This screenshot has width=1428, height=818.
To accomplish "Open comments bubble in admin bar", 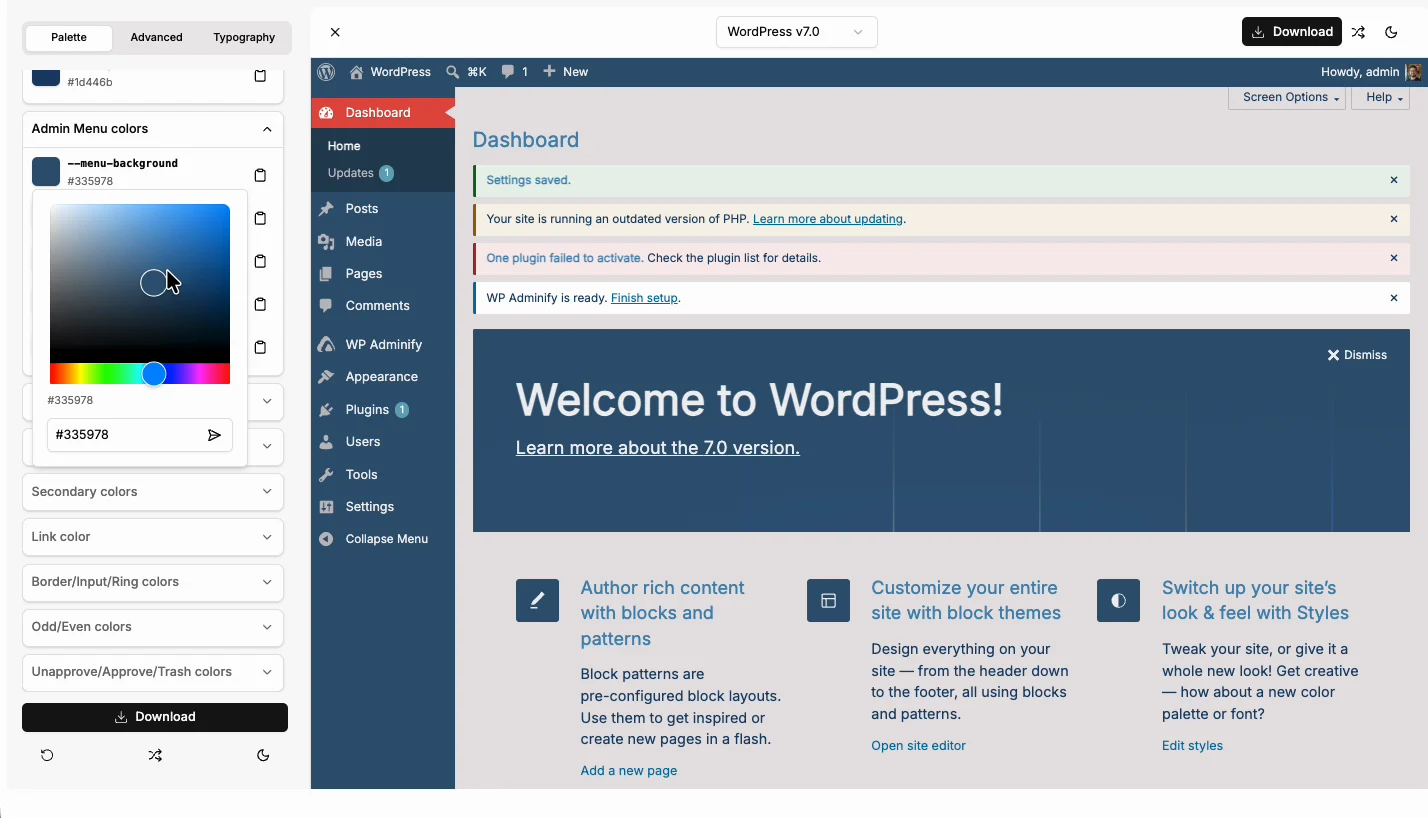I will click(x=515, y=72).
